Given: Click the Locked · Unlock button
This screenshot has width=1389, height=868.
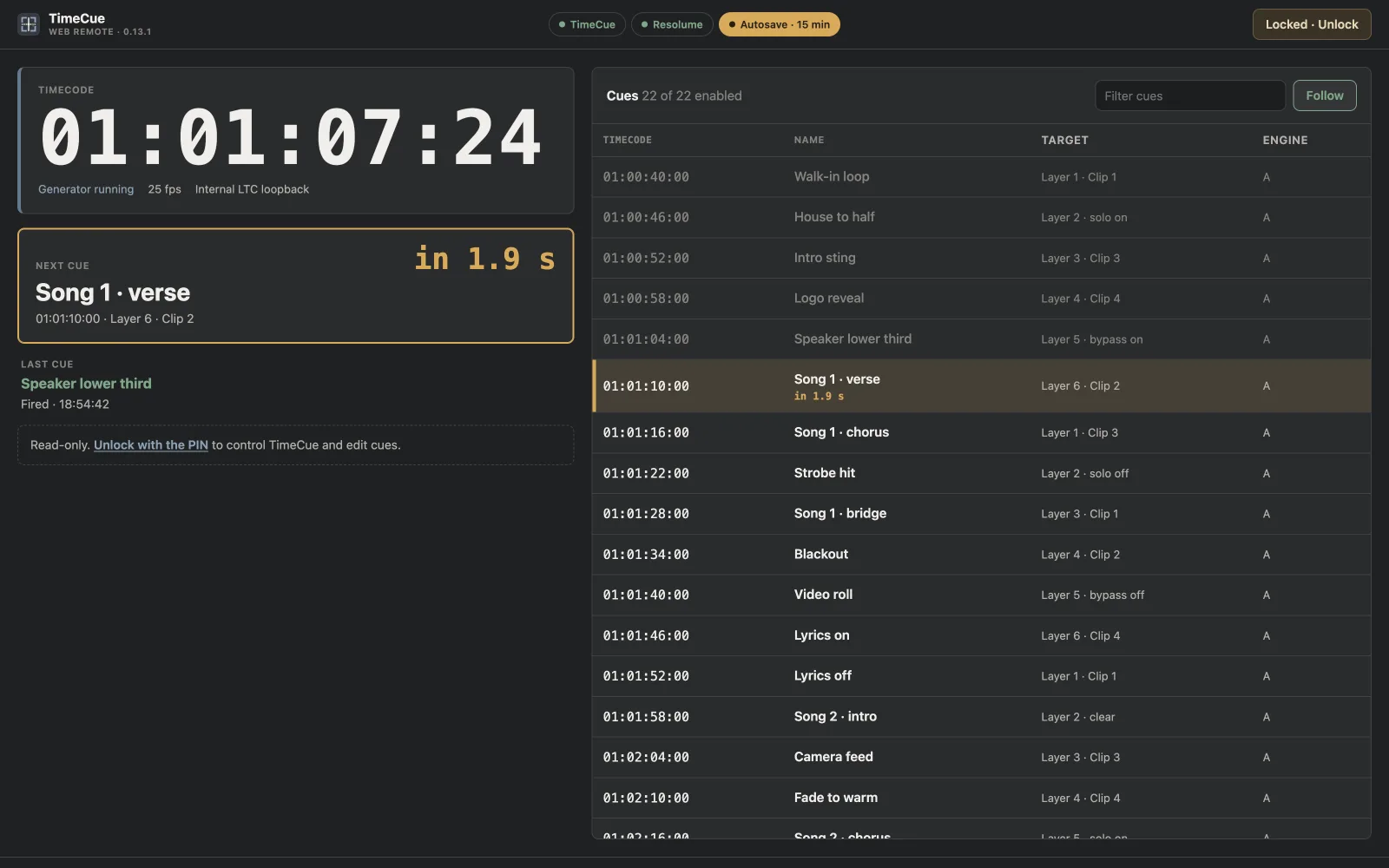Looking at the screenshot, I should pyautogui.click(x=1311, y=24).
